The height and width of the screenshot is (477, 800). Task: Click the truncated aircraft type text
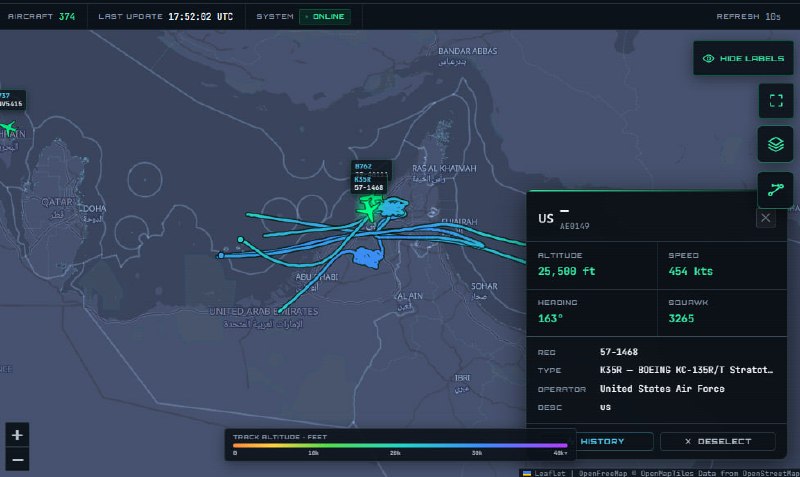[686, 370]
